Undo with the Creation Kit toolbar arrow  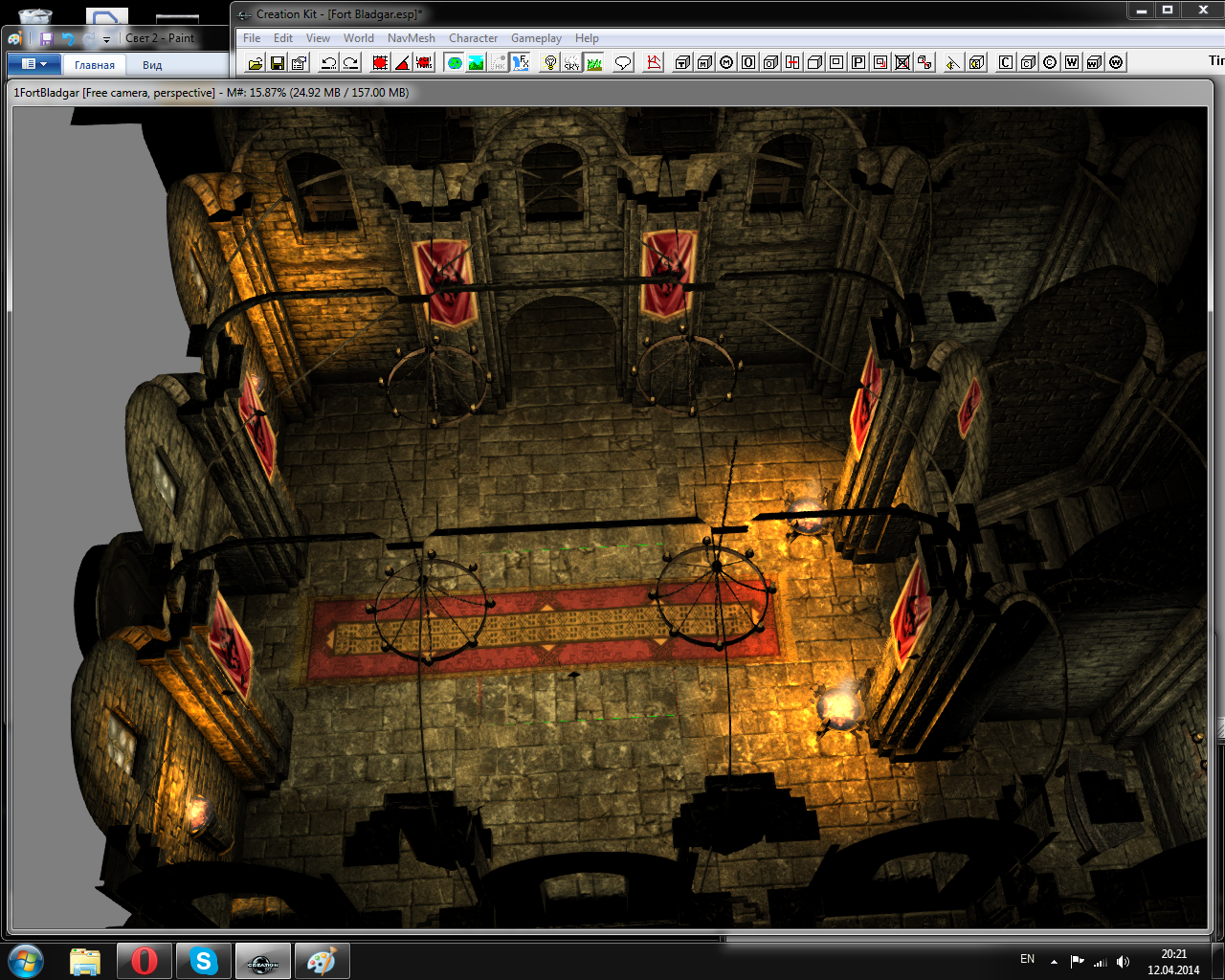(328, 62)
